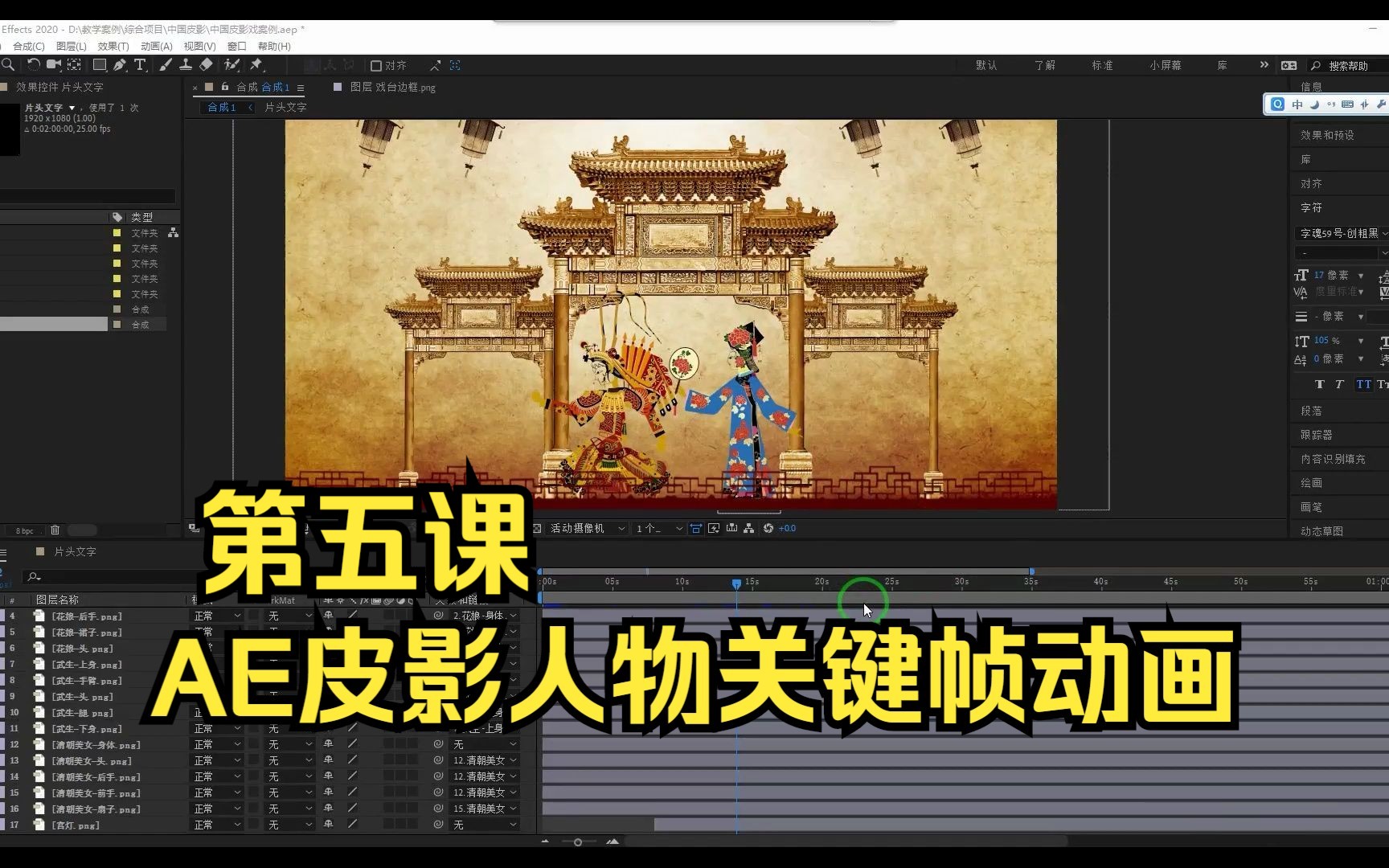Open parent dropdown for 清朝美女-身体 layer
1389x868 pixels.
pos(485,744)
